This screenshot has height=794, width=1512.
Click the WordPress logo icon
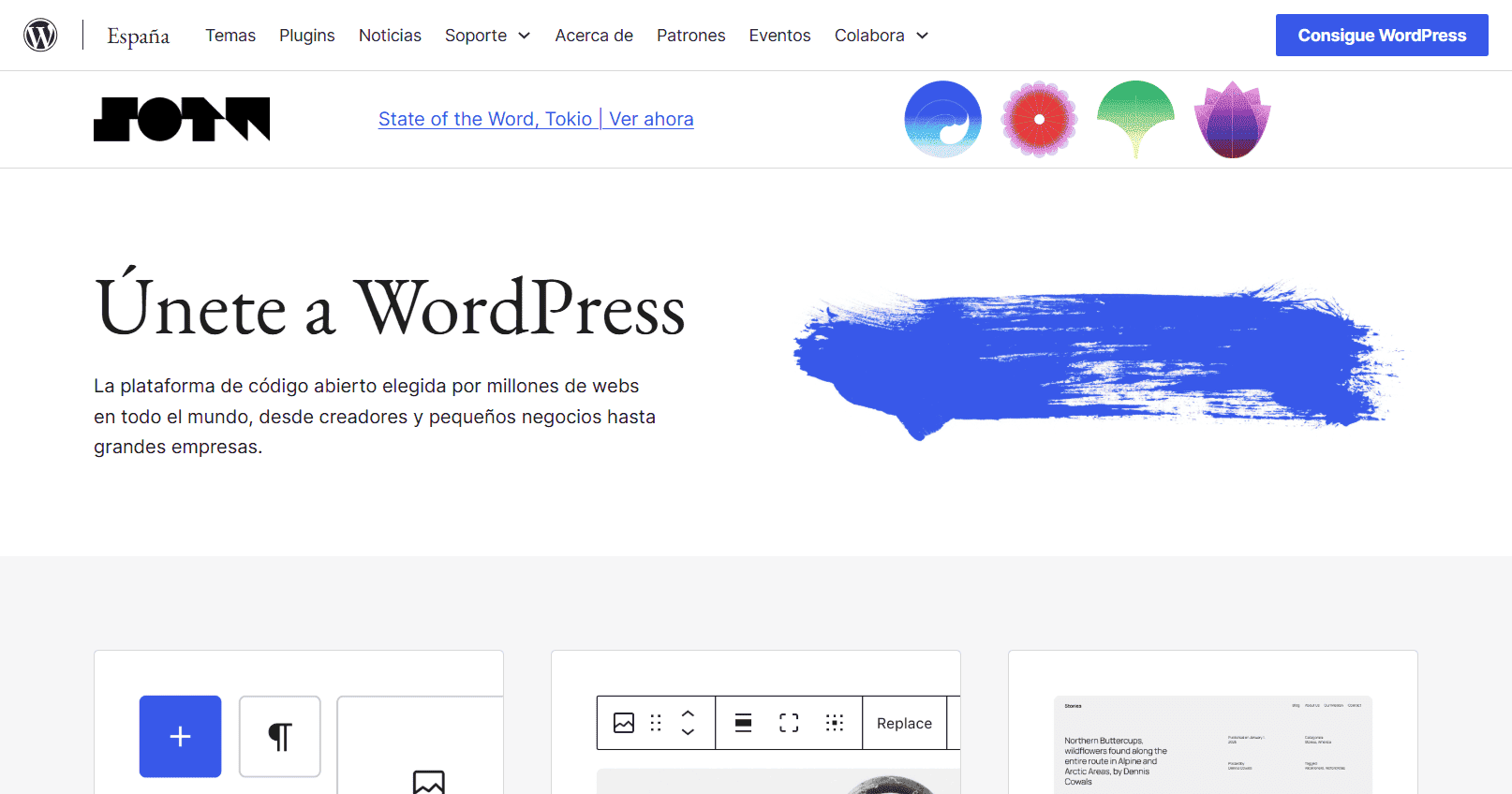[40, 35]
